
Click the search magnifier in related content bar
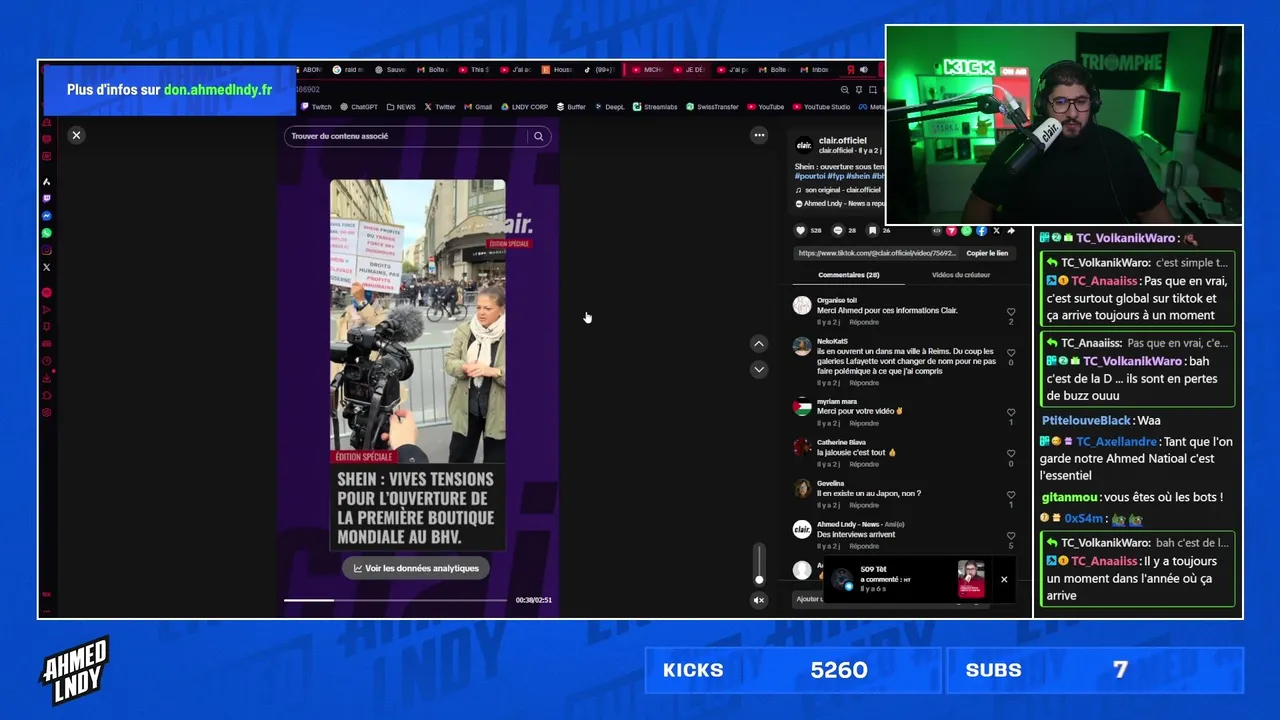pos(538,136)
